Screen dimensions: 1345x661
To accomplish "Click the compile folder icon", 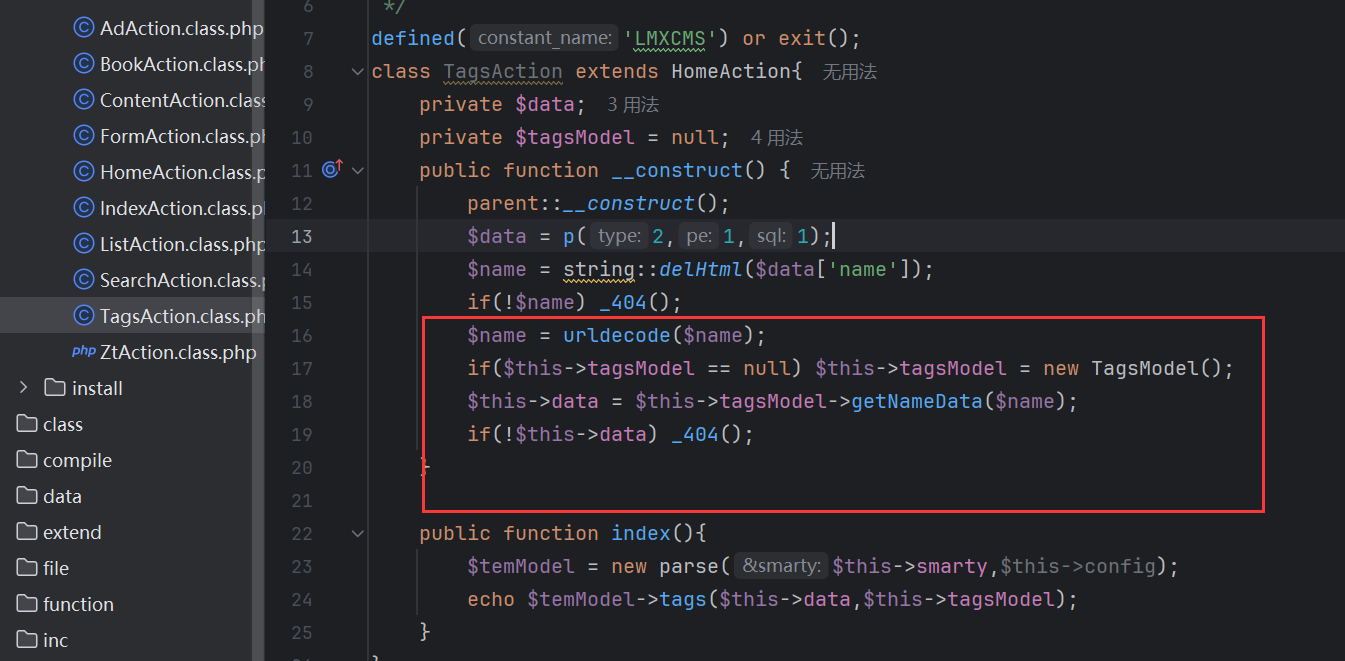I will point(27,460).
